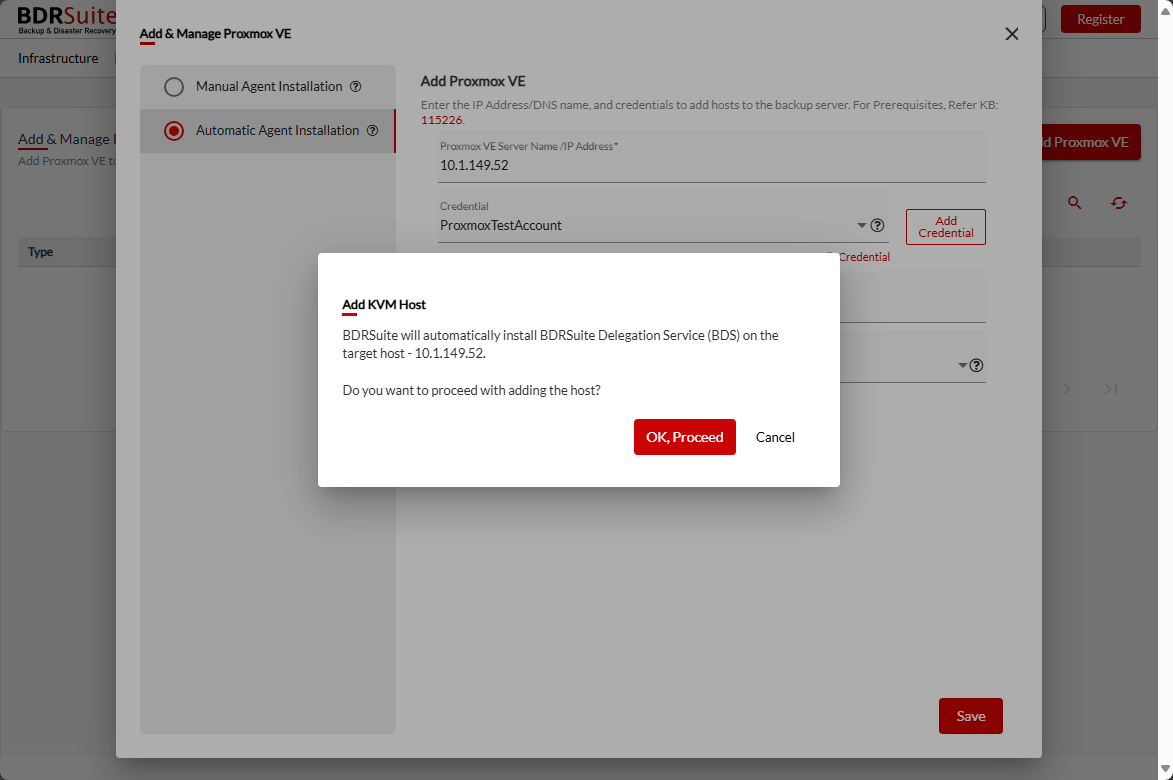Open knowledge base article 115226
1173x780 pixels.
tap(441, 119)
